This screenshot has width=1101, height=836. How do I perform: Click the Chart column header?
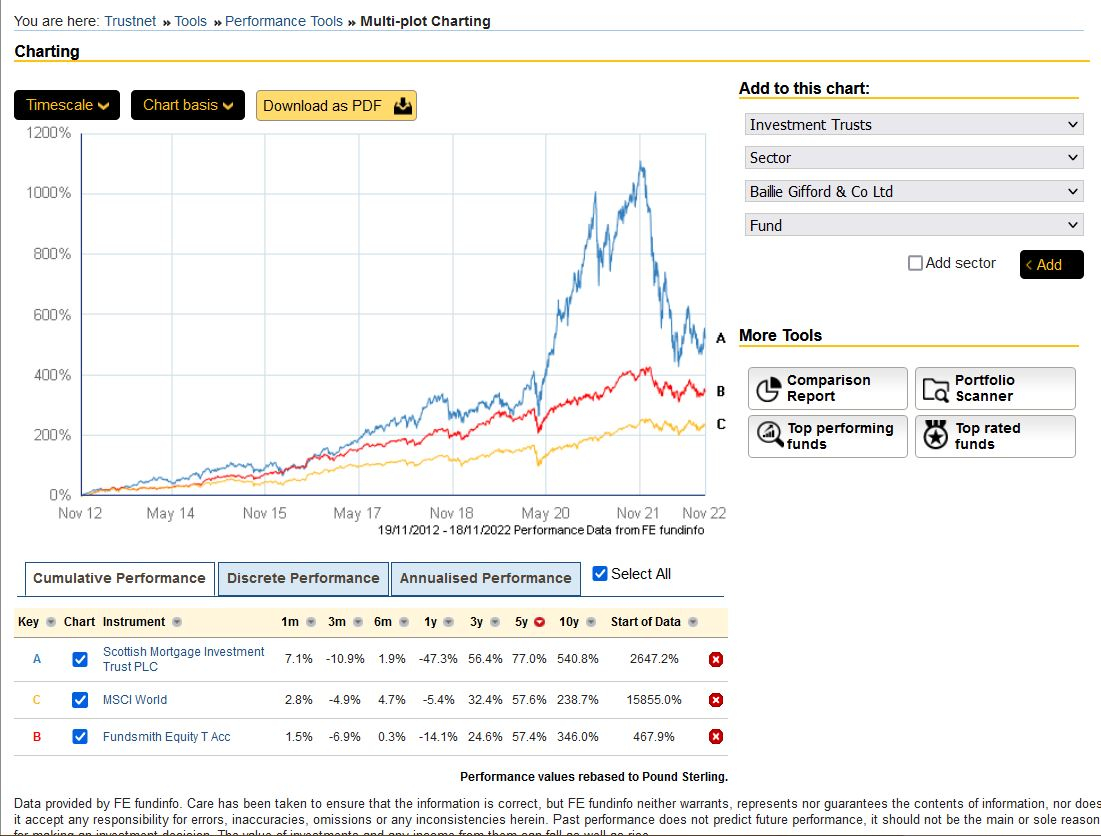79,622
